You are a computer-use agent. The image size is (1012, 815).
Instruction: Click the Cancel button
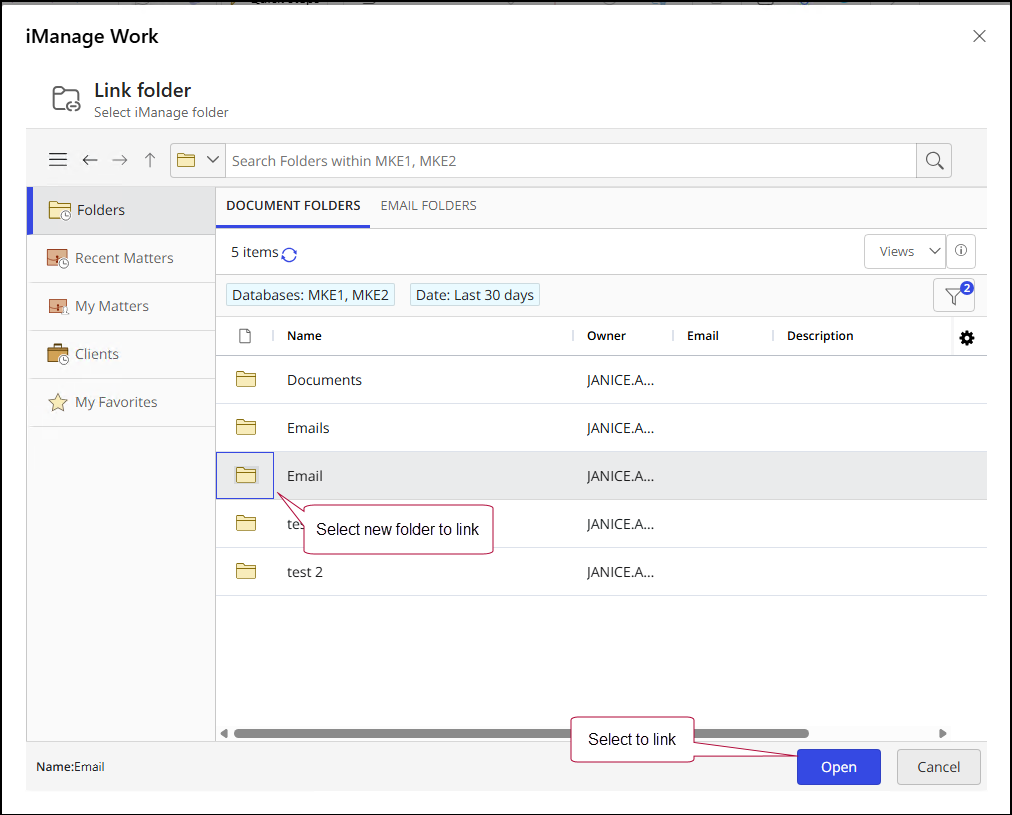click(938, 767)
